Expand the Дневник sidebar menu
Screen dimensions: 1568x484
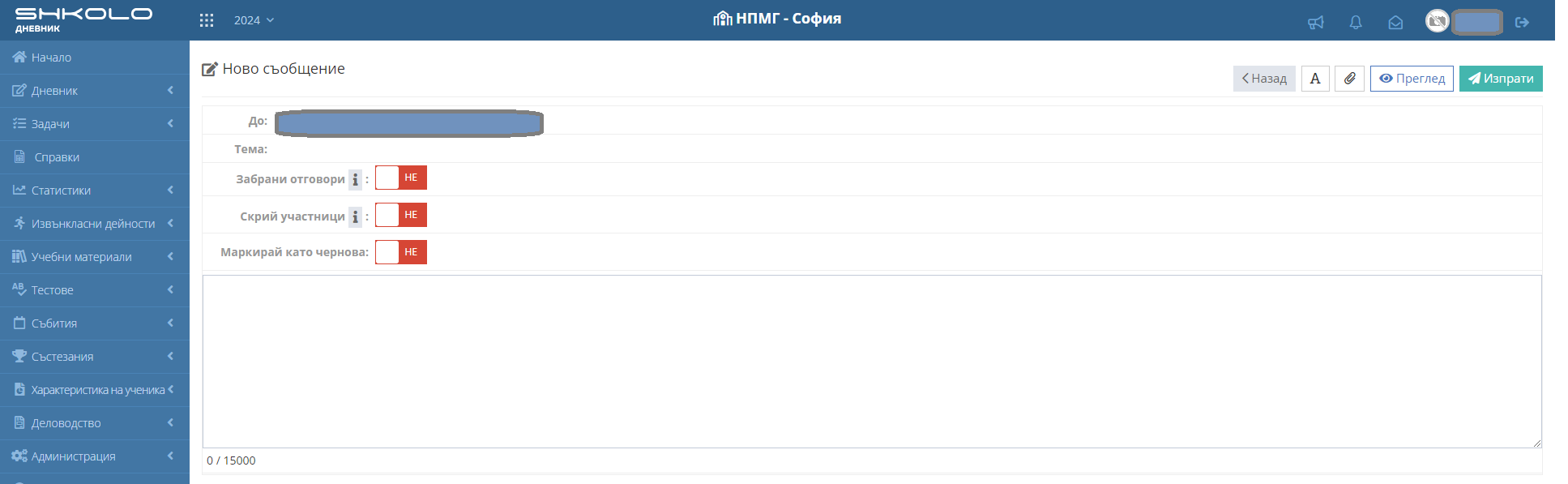[x=95, y=91]
